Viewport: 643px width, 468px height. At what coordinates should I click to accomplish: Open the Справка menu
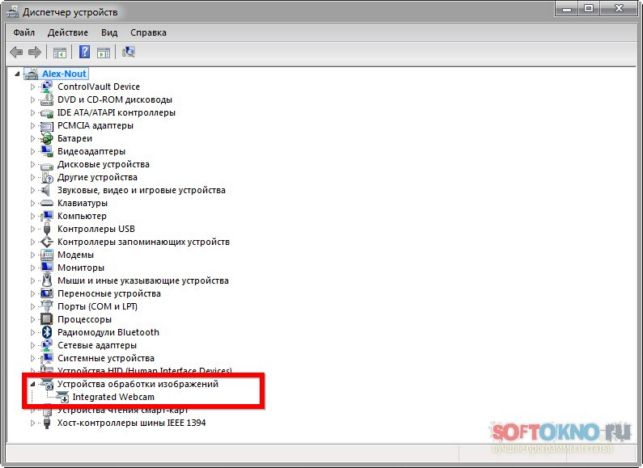(x=148, y=32)
